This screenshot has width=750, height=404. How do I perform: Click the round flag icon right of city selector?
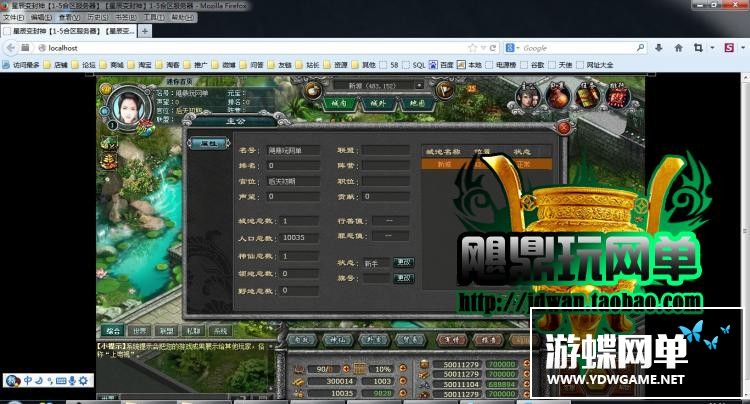(444, 90)
